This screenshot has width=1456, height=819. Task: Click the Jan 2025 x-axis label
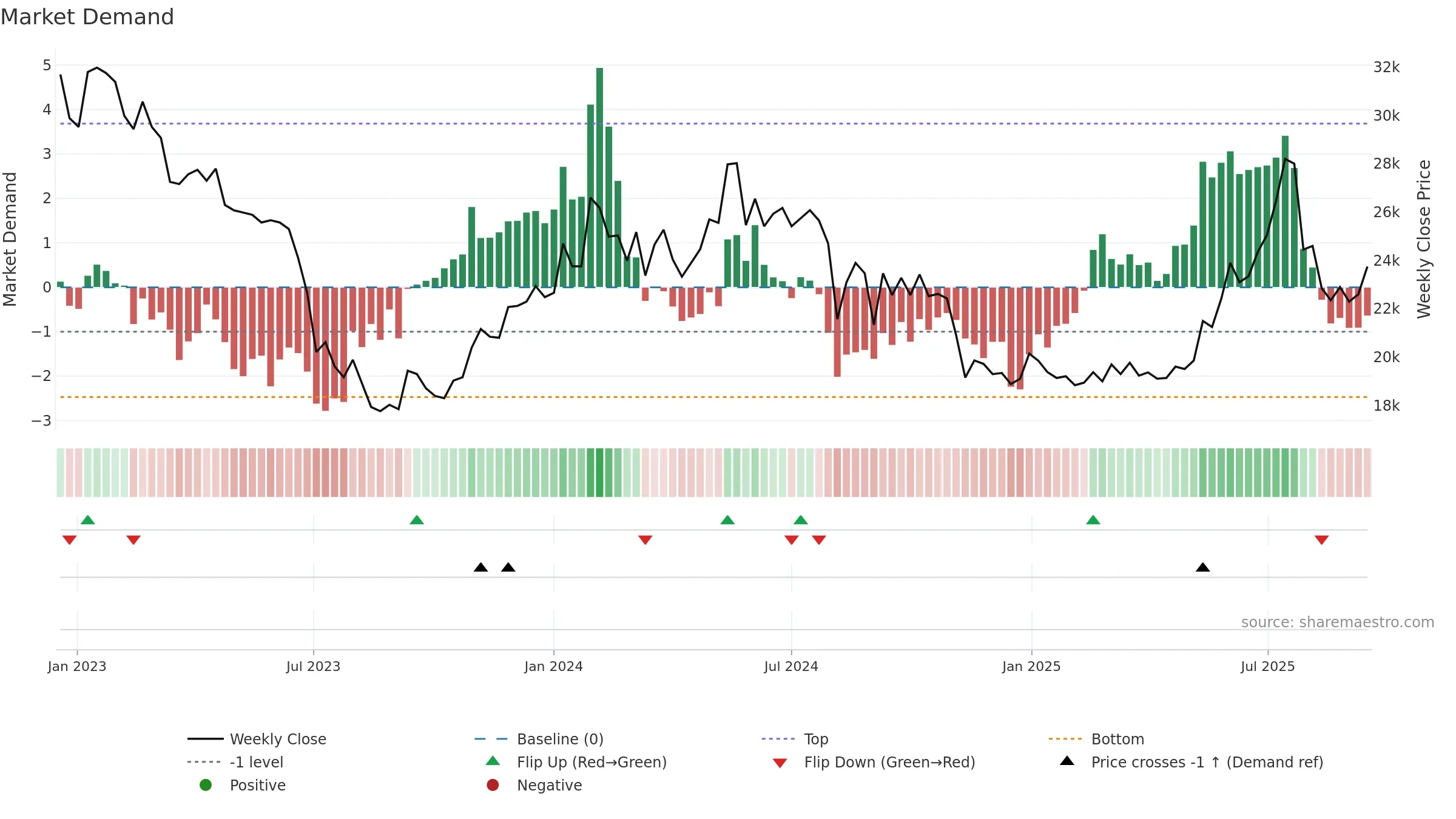(1031, 667)
